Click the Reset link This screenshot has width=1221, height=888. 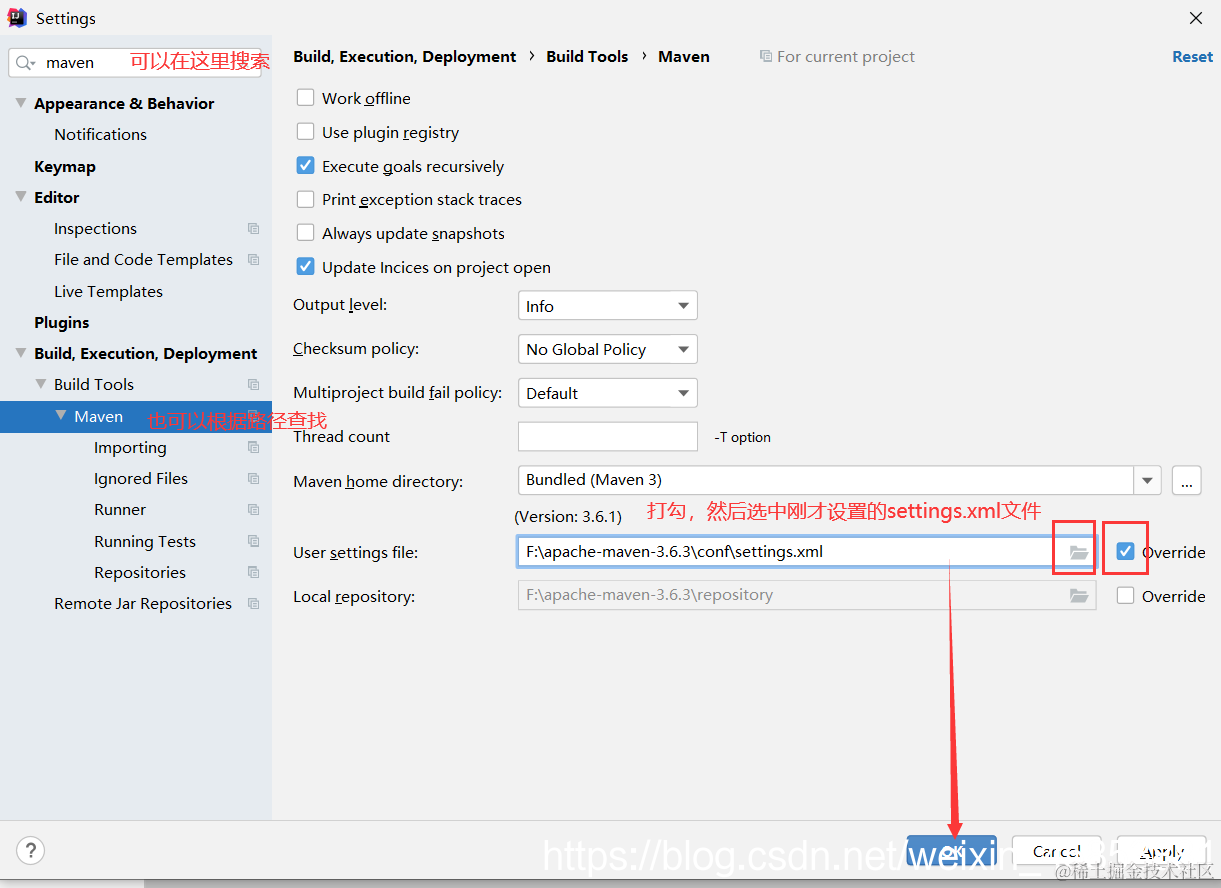point(1192,57)
